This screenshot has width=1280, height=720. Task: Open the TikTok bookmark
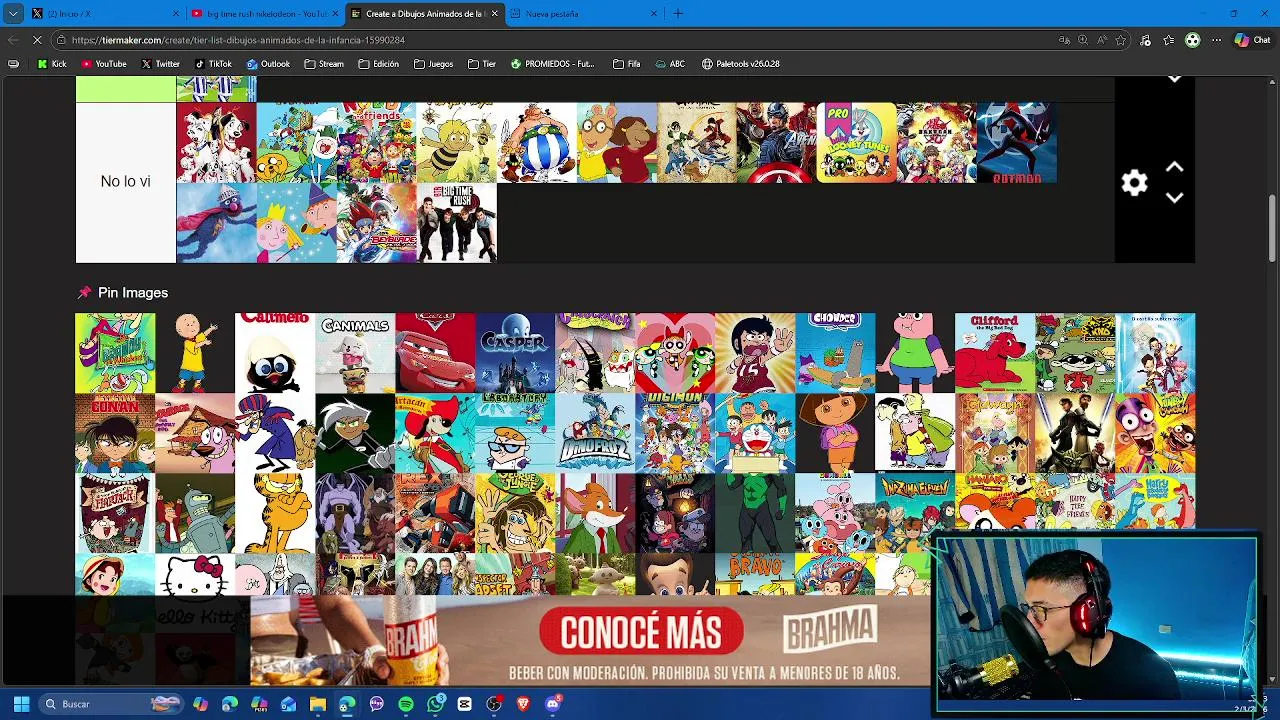click(x=213, y=64)
